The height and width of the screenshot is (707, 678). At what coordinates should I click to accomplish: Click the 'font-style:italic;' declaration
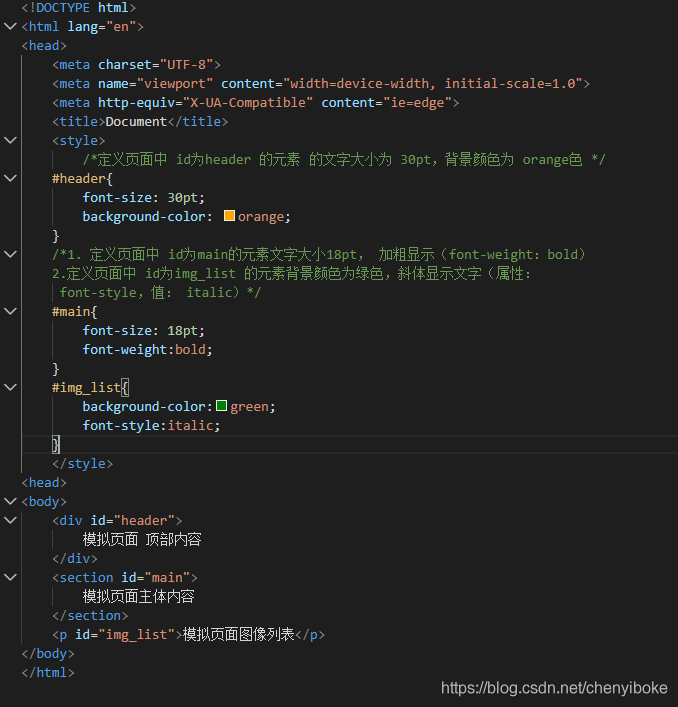[x=151, y=426]
